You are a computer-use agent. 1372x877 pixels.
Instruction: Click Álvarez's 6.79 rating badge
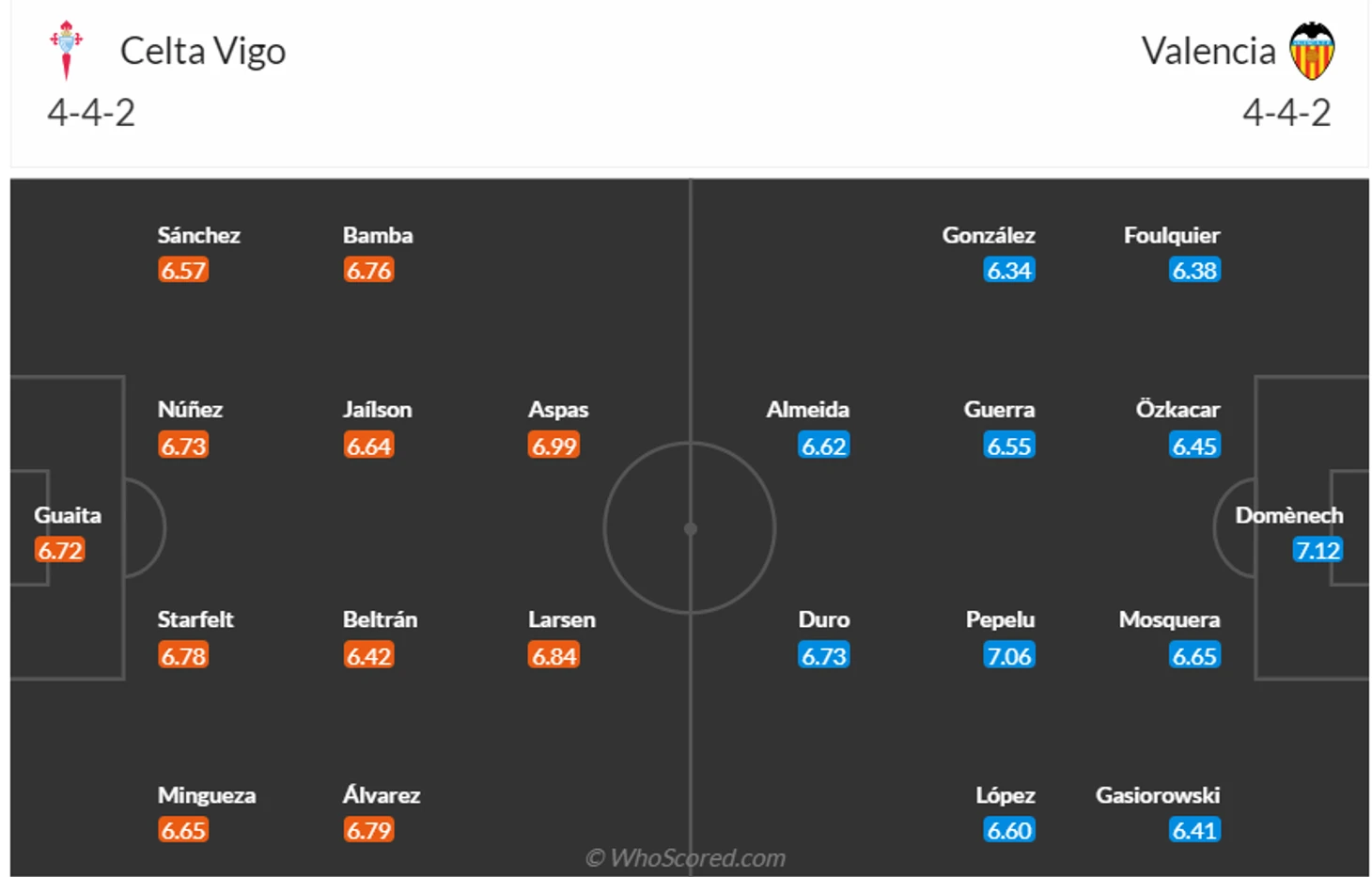coord(368,830)
